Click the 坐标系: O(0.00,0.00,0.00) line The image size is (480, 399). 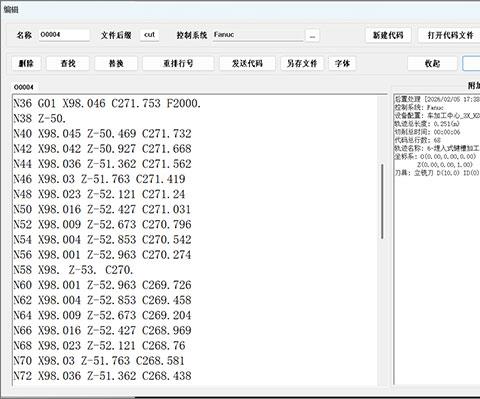435,156
